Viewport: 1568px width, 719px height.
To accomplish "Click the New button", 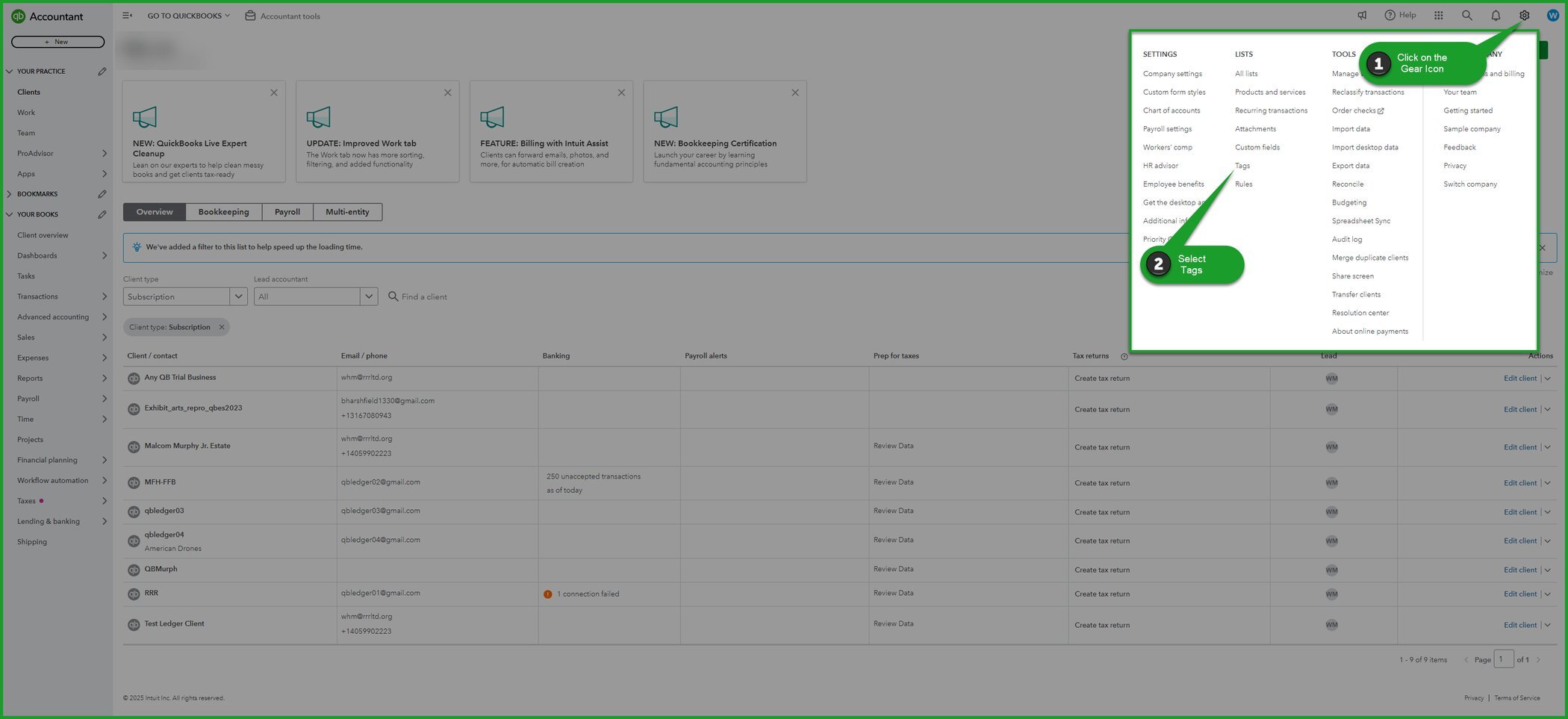I will (57, 42).
